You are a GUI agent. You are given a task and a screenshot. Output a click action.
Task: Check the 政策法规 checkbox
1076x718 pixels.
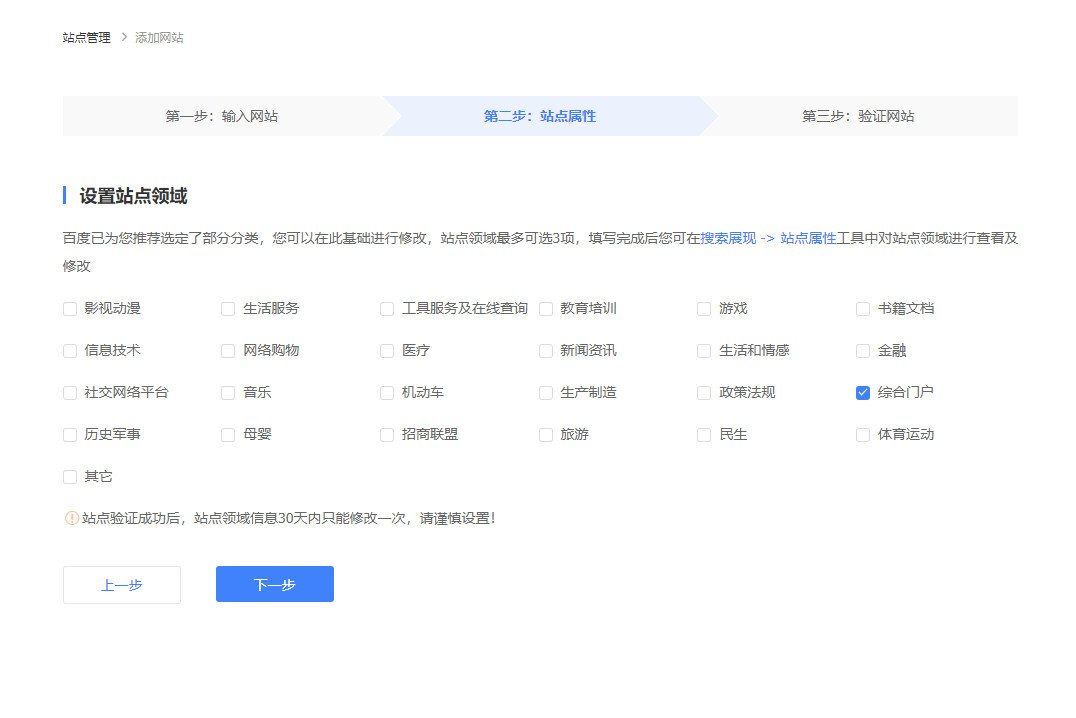tap(704, 393)
